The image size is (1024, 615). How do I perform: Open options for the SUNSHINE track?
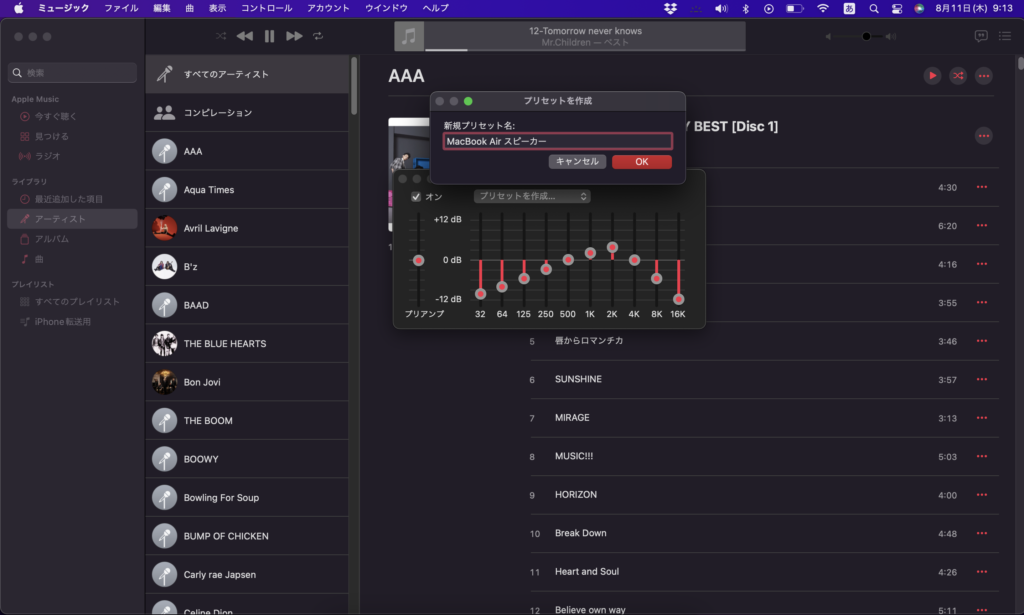click(x=982, y=379)
